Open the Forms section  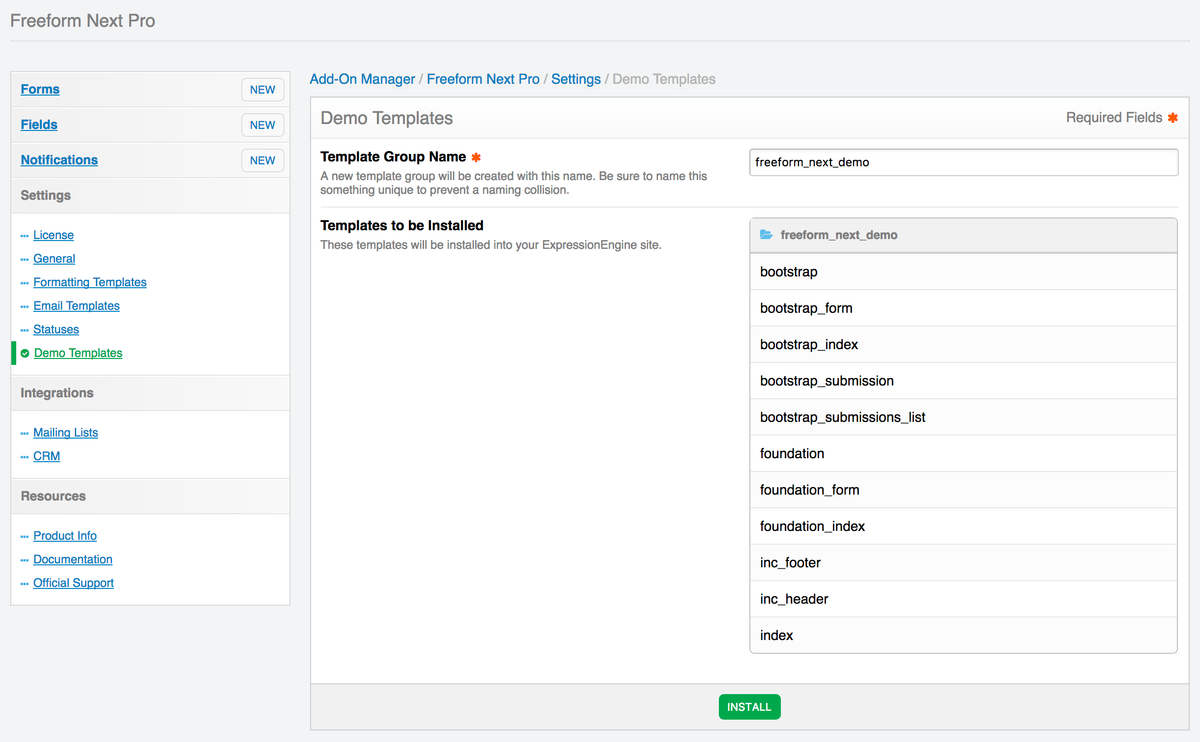(x=40, y=89)
